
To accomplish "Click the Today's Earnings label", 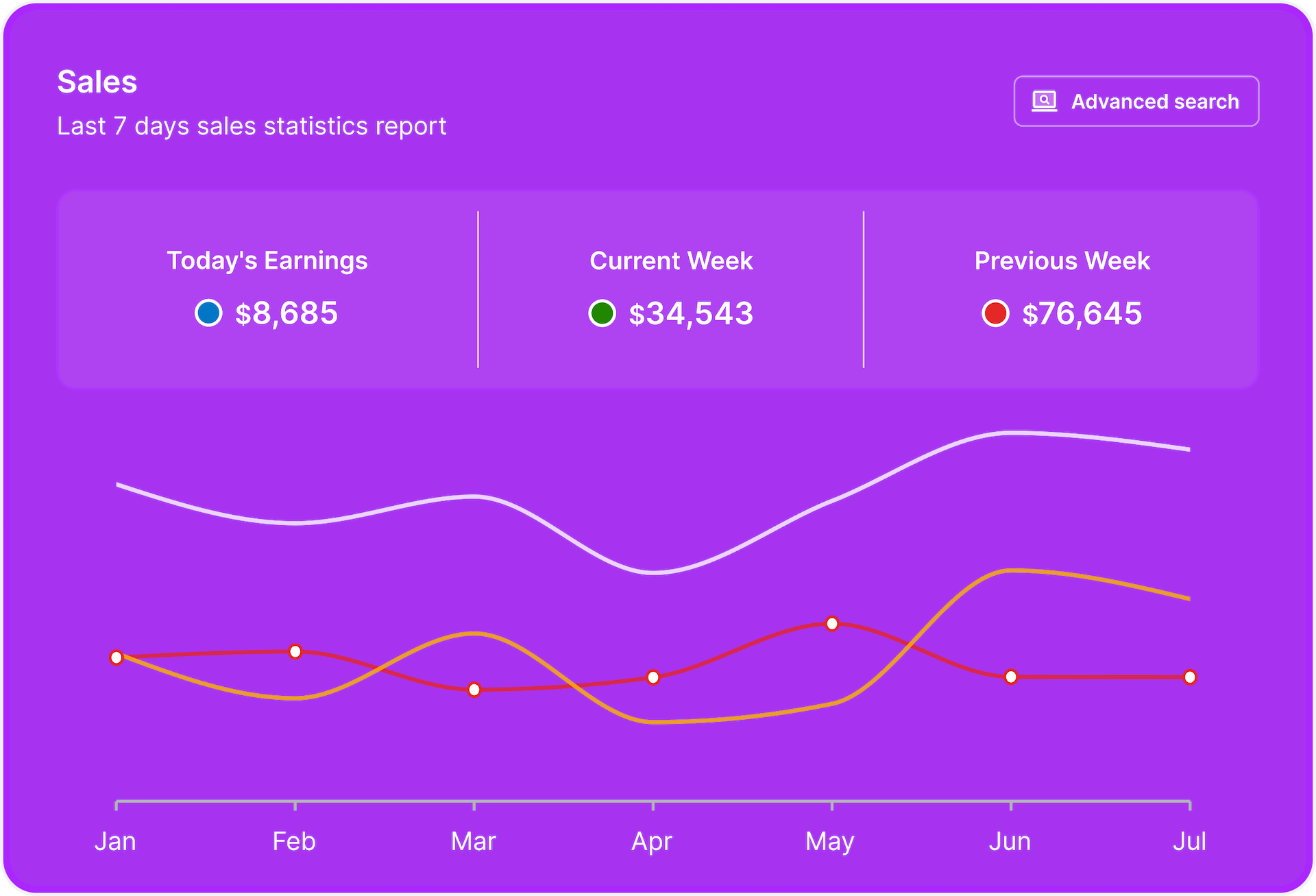I will click(267, 261).
